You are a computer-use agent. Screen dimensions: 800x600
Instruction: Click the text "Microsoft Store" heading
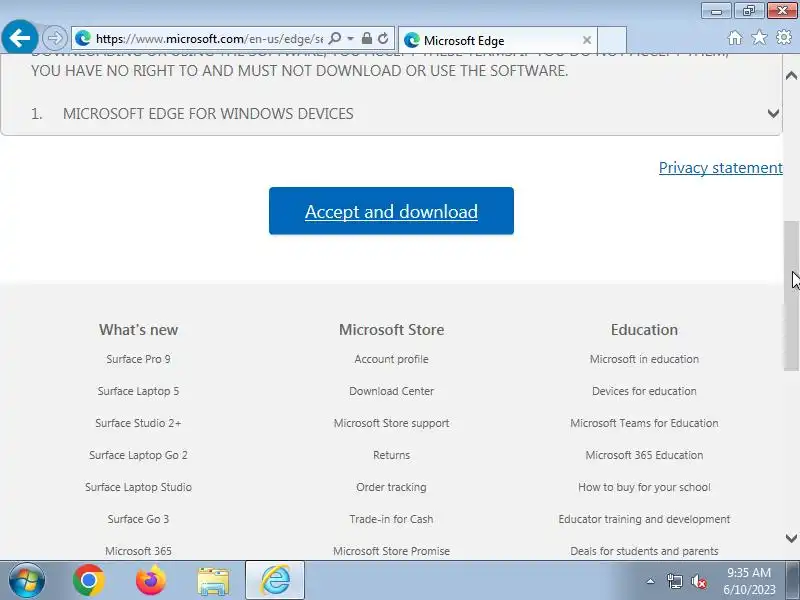click(x=391, y=330)
